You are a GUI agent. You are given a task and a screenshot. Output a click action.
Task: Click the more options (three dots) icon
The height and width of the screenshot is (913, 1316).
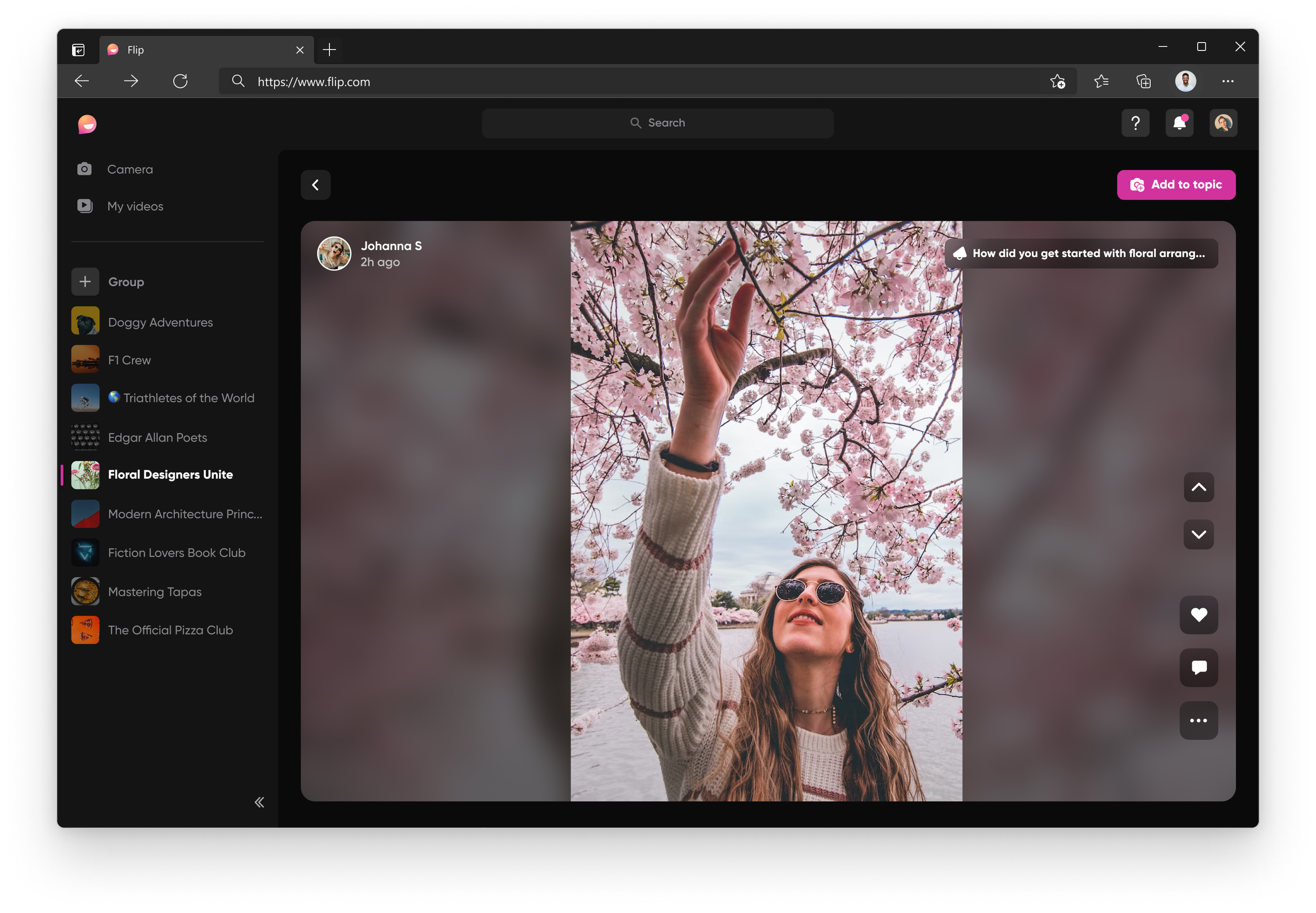pos(1199,721)
